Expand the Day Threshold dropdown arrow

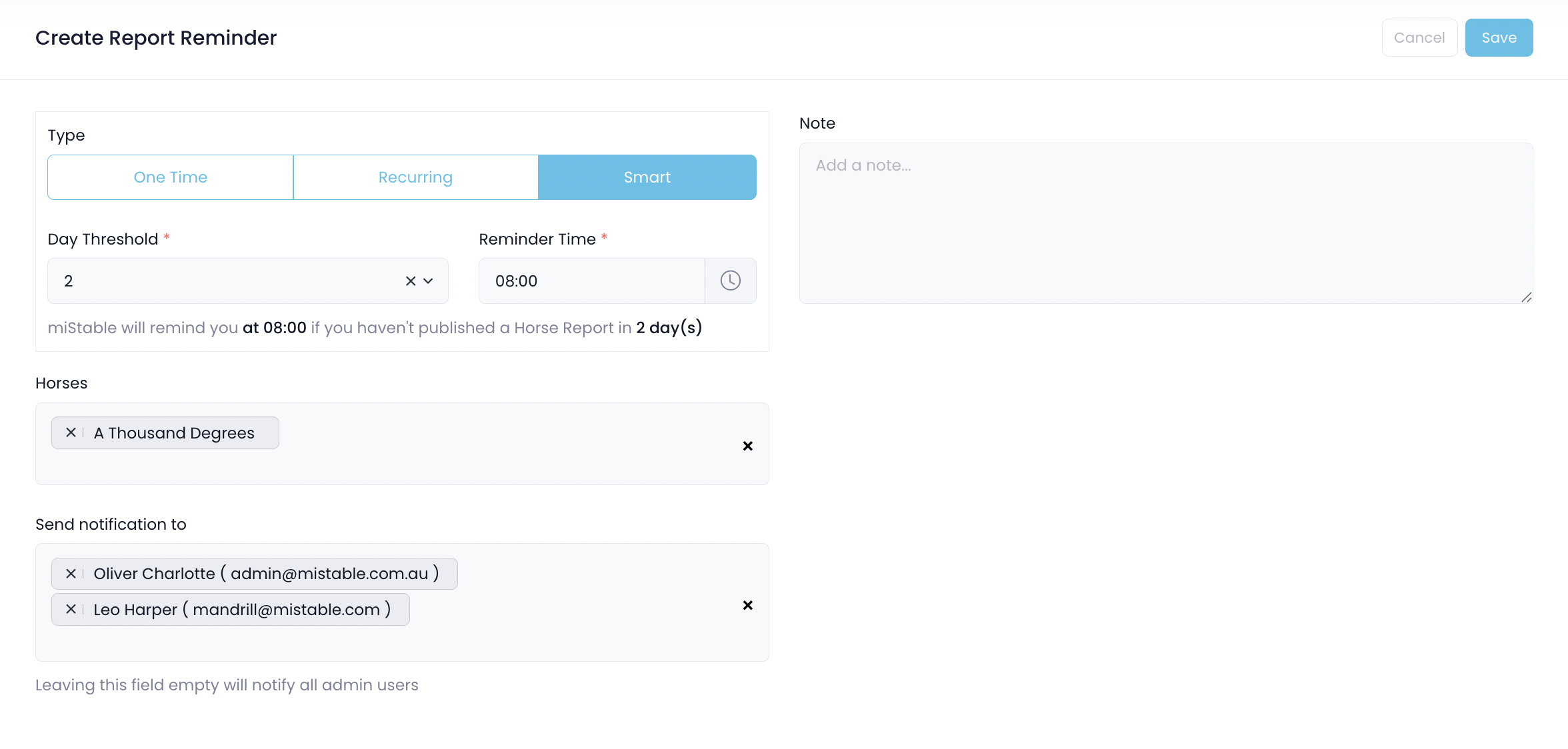pos(429,281)
